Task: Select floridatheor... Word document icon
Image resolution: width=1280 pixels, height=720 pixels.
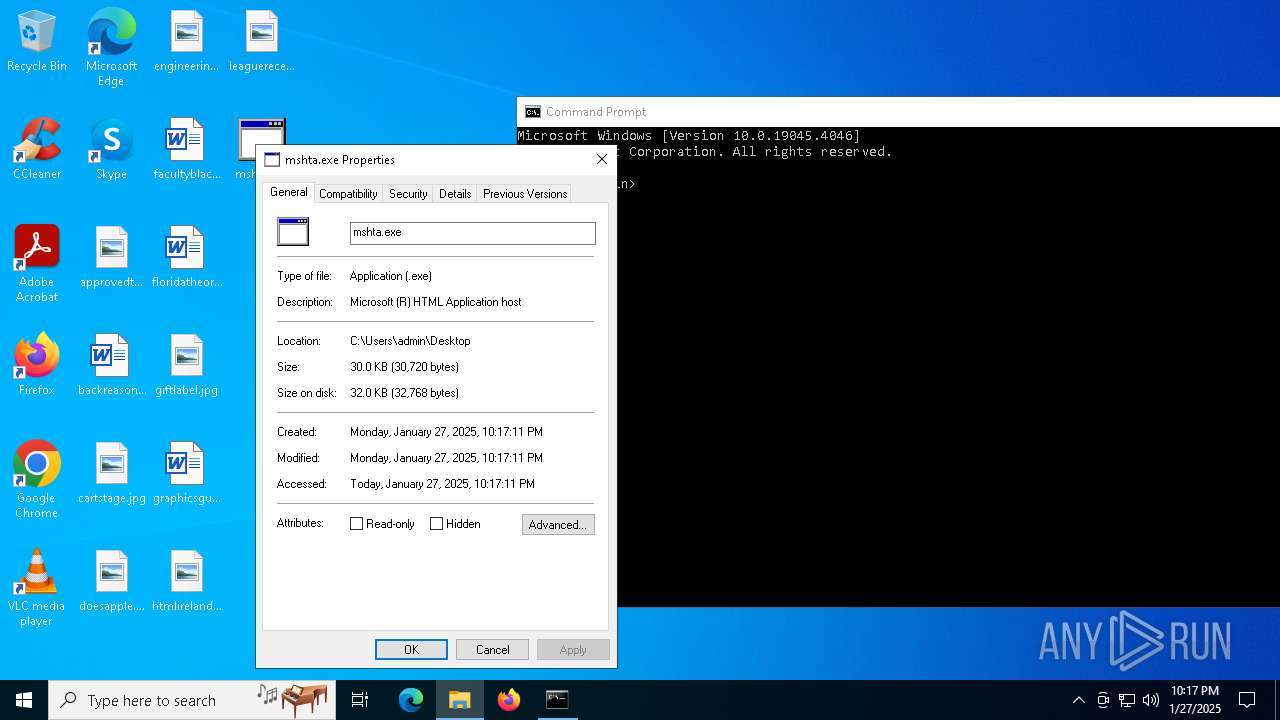Action: coord(186,257)
